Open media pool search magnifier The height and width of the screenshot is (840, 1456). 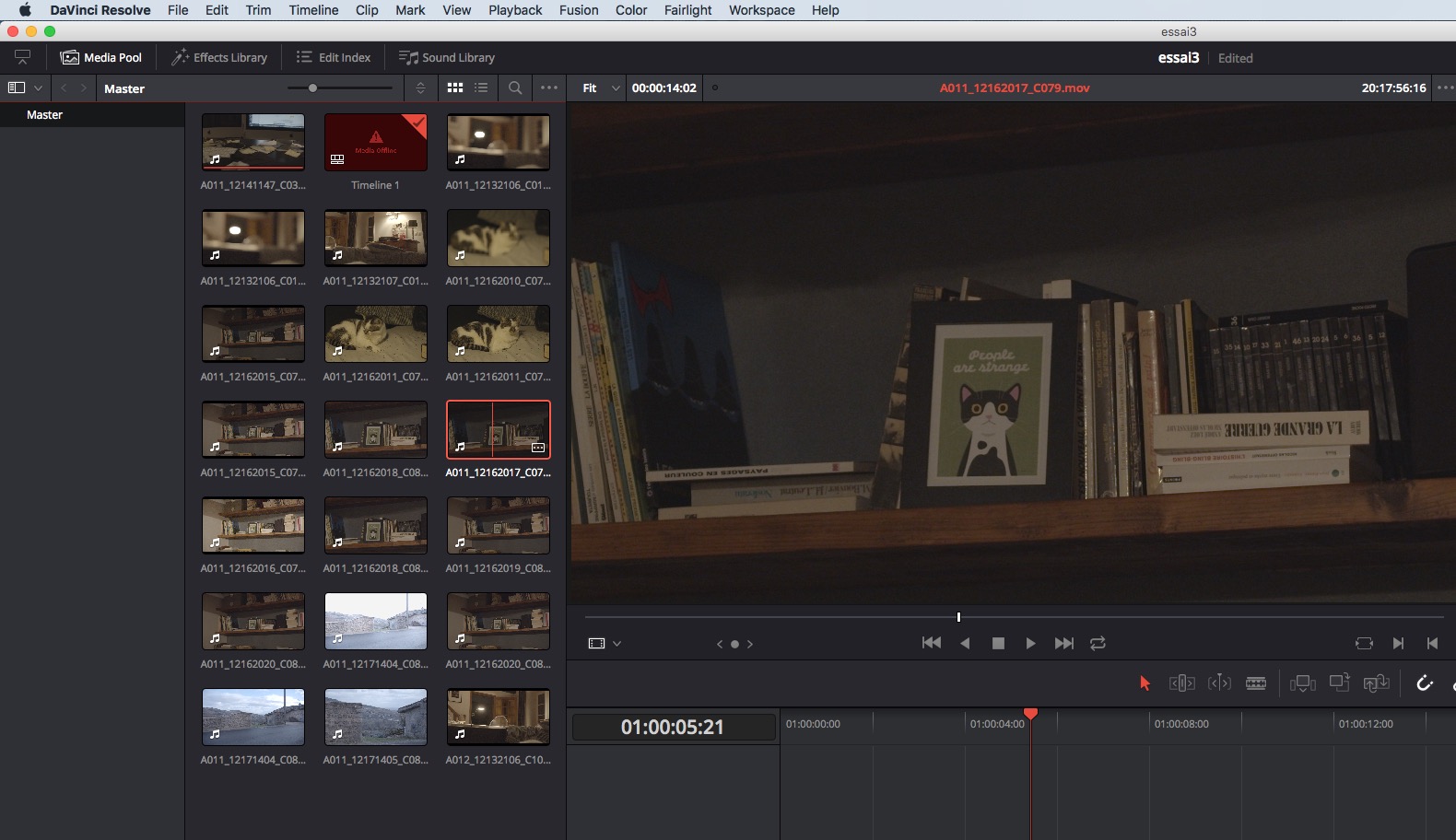[515, 88]
